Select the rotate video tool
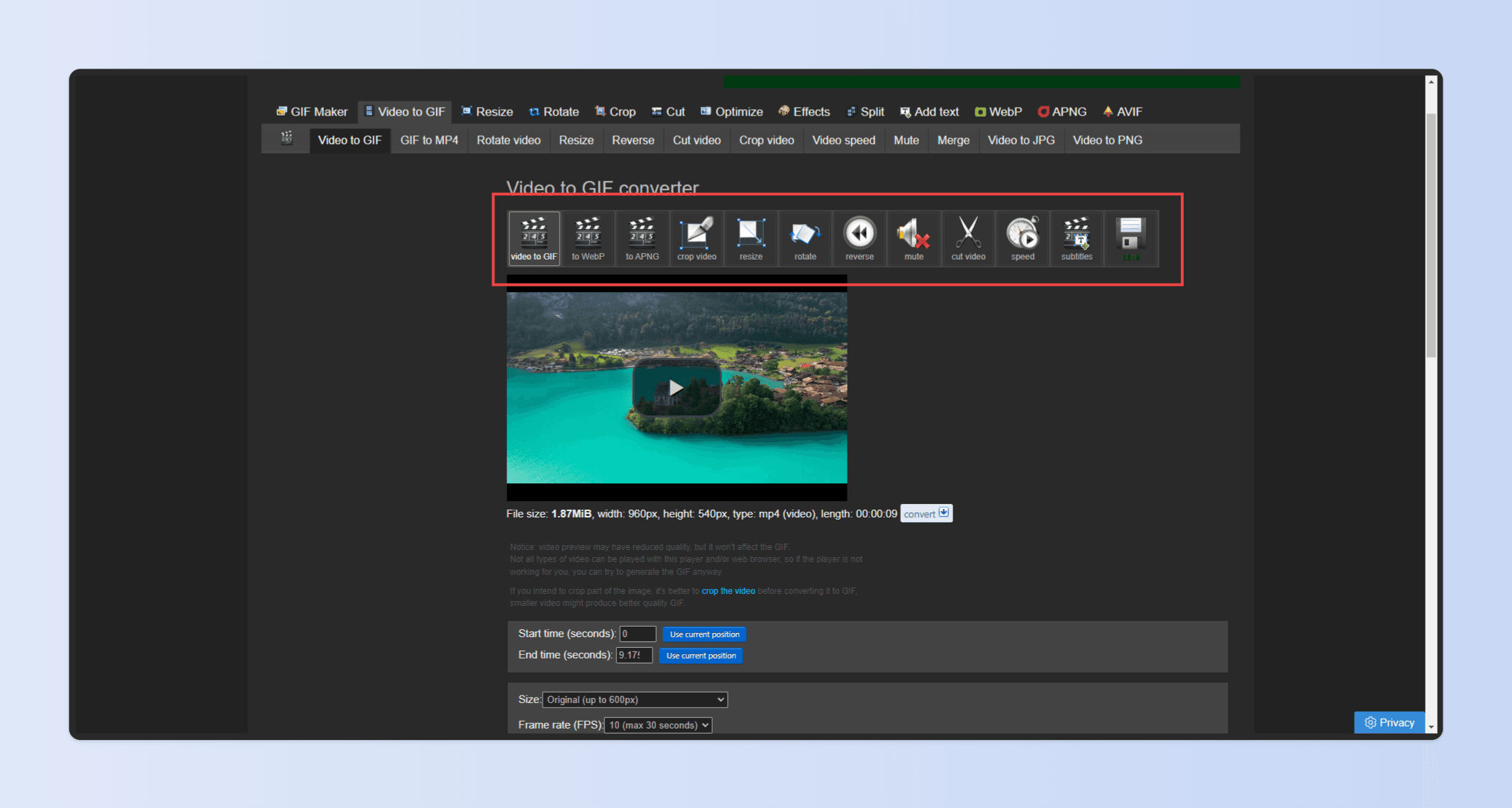Image resolution: width=1512 pixels, height=808 pixels. pyautogui.click(x=805, y=237)
